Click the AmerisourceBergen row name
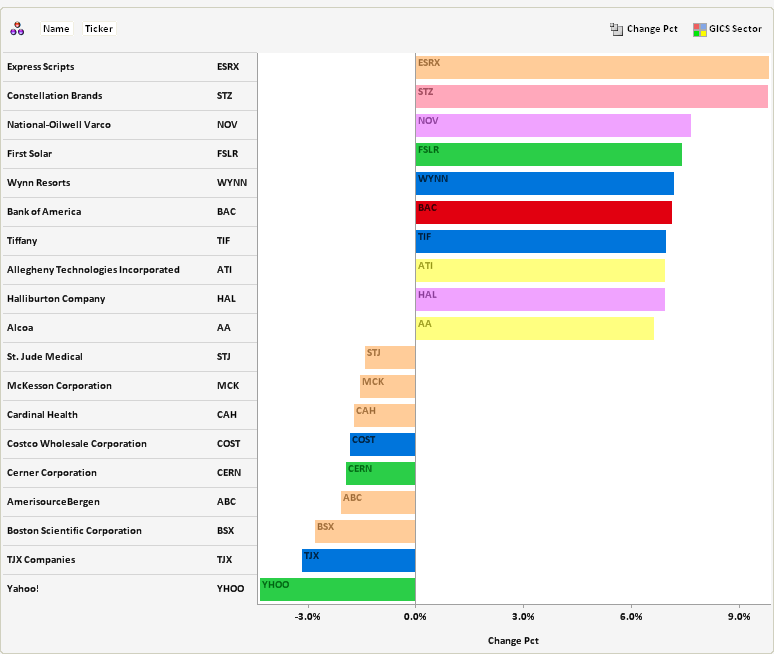The image size is (774, 654). click(53, 502)
